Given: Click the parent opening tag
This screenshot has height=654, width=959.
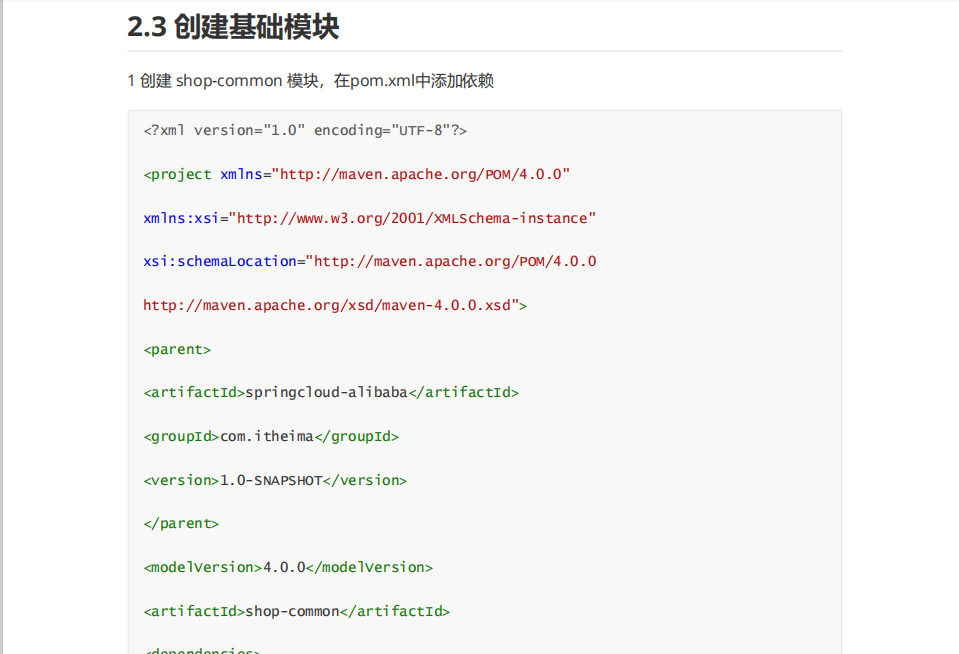Looking at the screenshot, I should pyautogui.click(x=176, y=349).
